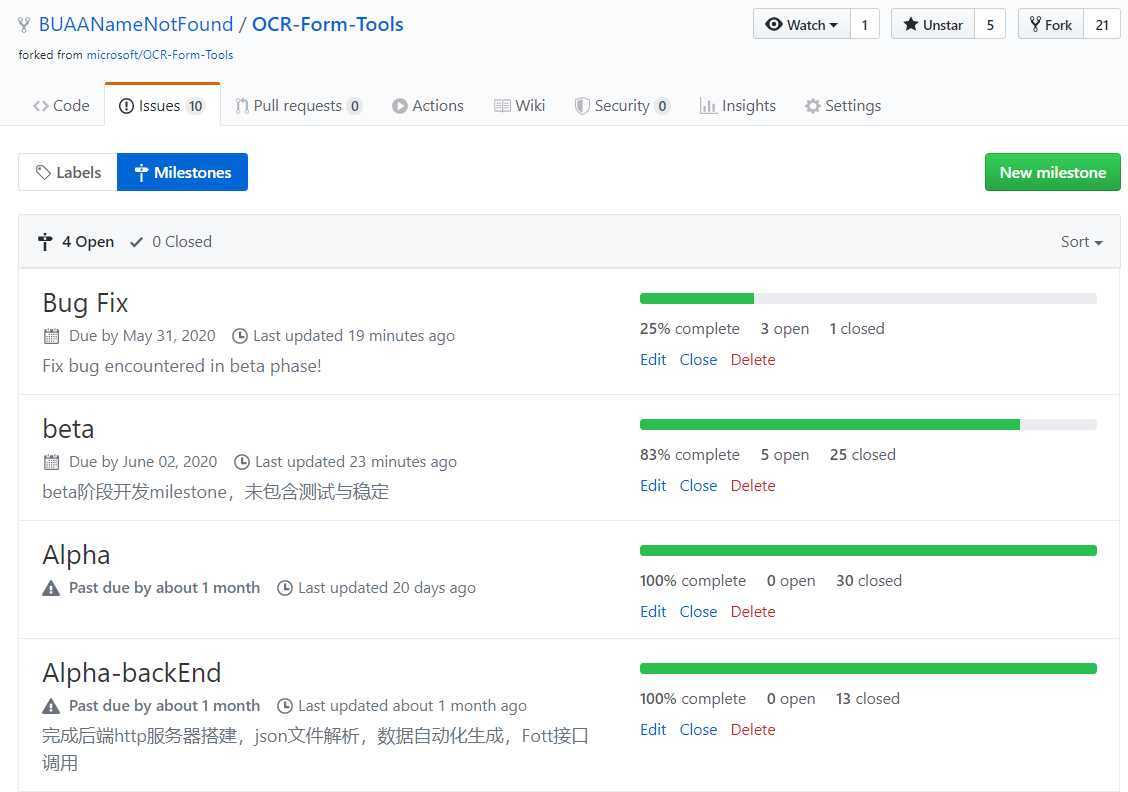
Task: Open the forks count 21
Action: click(x=1102, y=24)
